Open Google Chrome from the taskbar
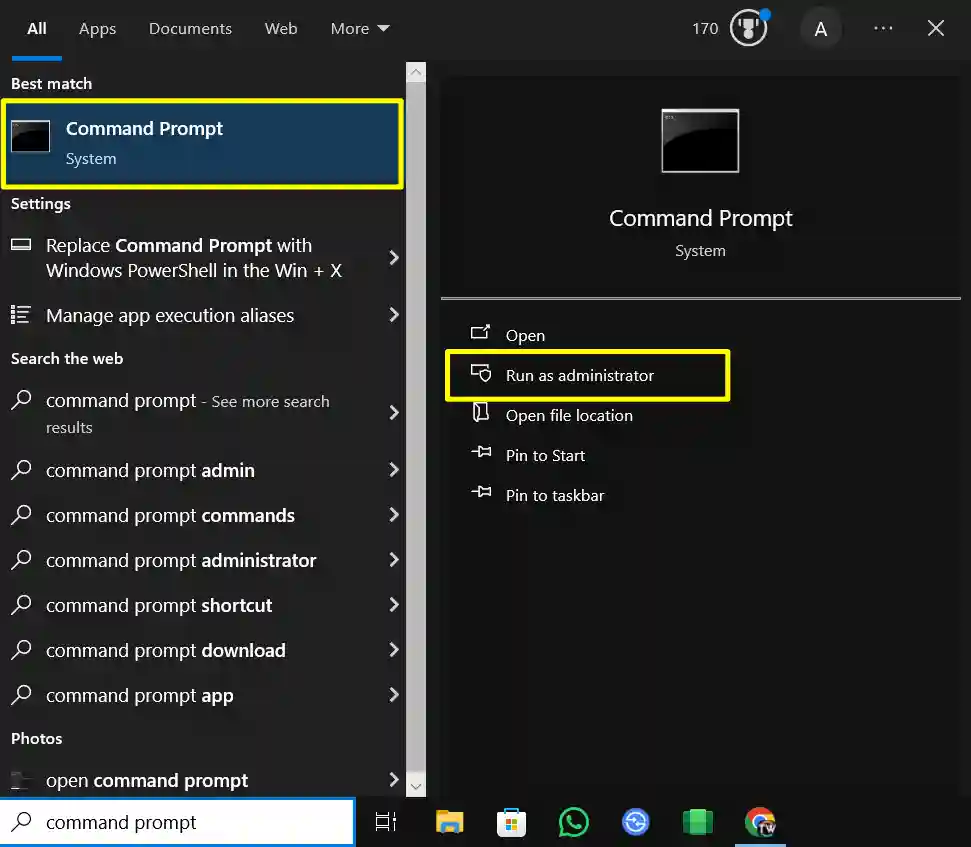This screenshot has height=847, width=971. click(x=759, y=822)
